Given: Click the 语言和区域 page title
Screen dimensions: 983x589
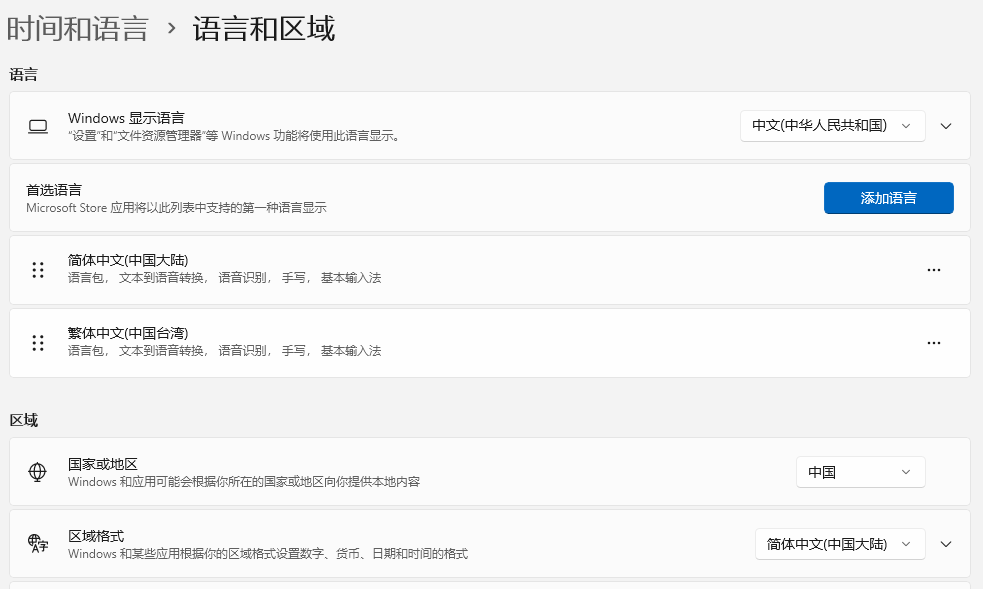Looking at the screenshot, I should 264,29.
